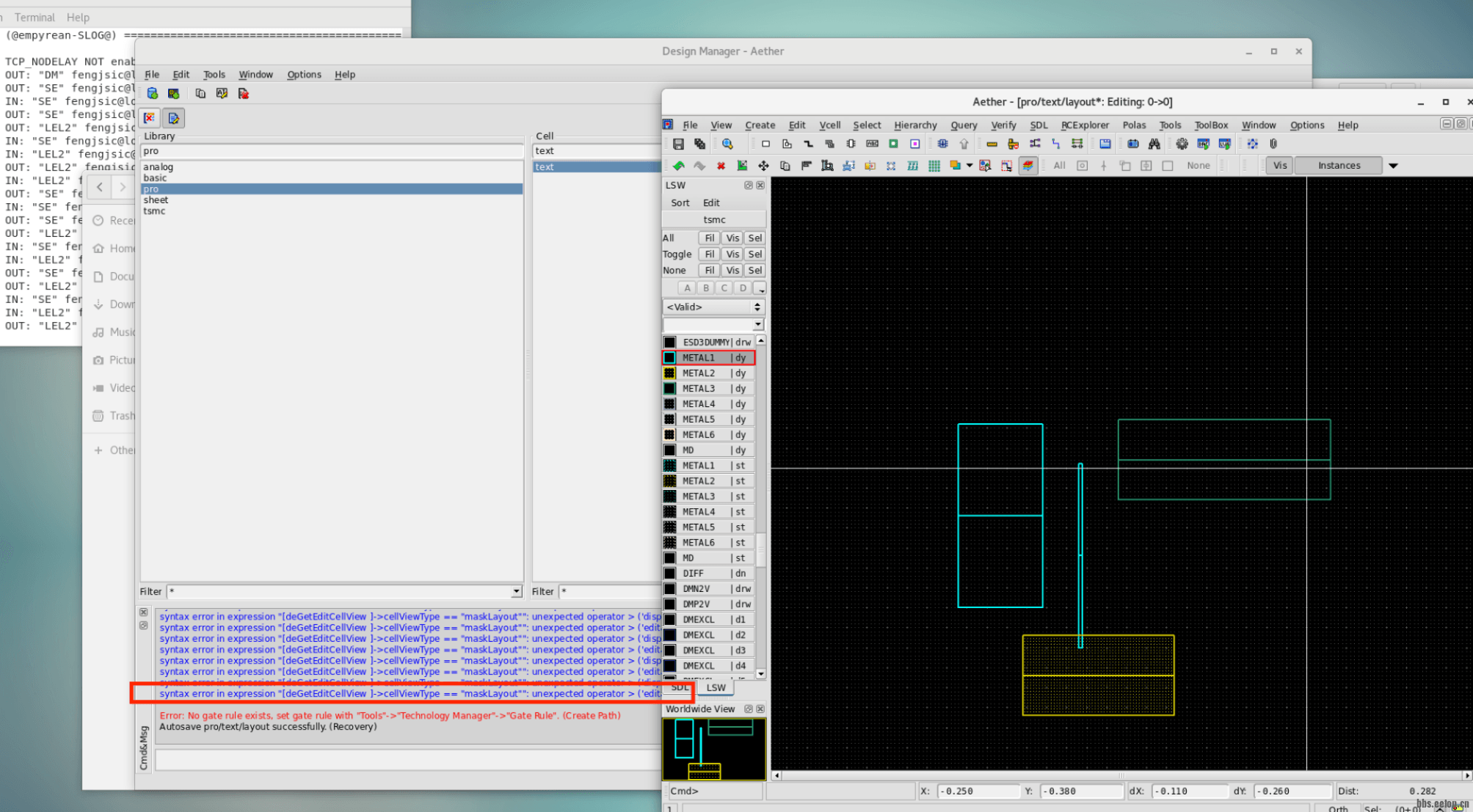This screenshot has height=812, width=1473.
Task: Click delete icon in Design Manager toolbar
Action: pos(244,94)
